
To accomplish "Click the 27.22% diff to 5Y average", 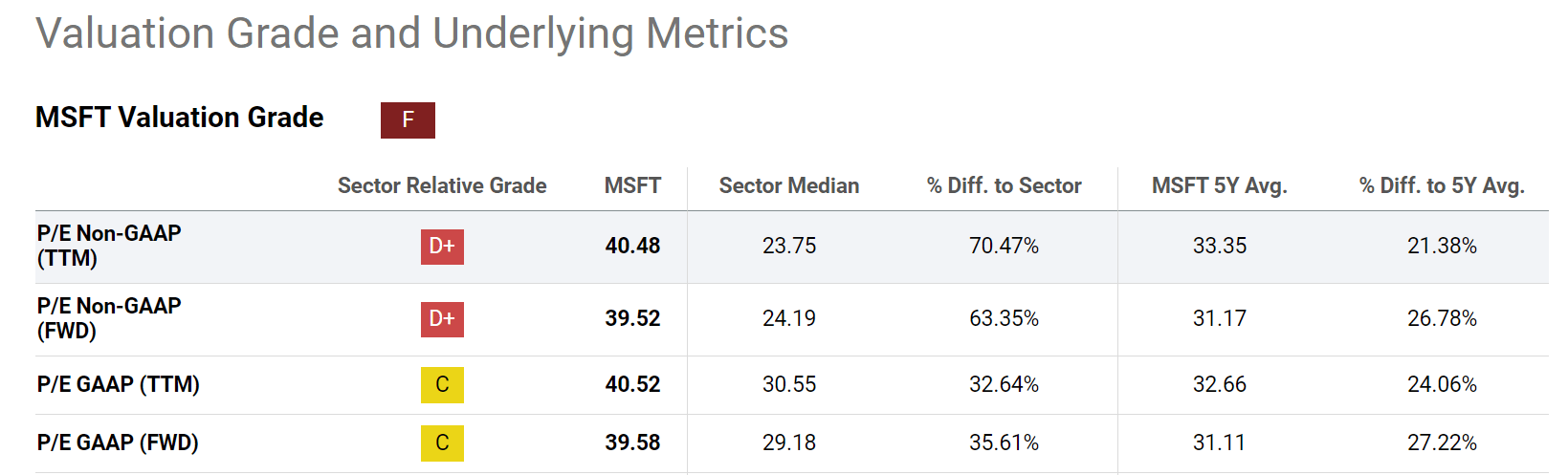I will (1442, 443).
